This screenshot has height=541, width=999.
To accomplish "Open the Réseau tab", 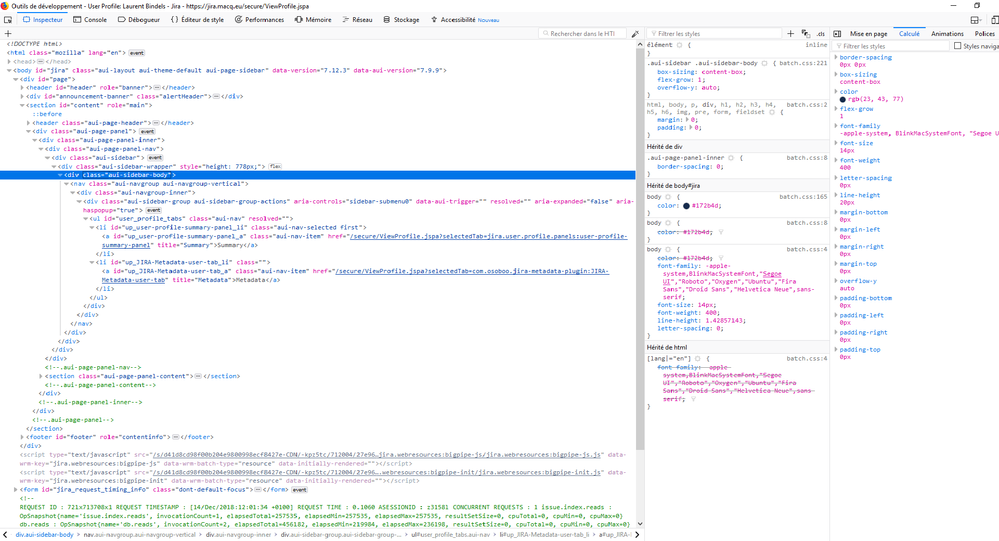I will coord(357,20).
